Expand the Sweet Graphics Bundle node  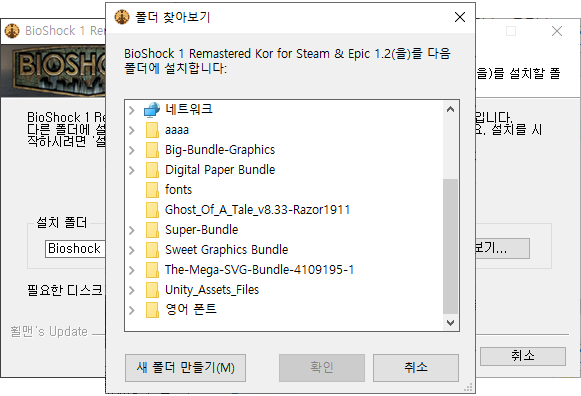pos(132,250)
